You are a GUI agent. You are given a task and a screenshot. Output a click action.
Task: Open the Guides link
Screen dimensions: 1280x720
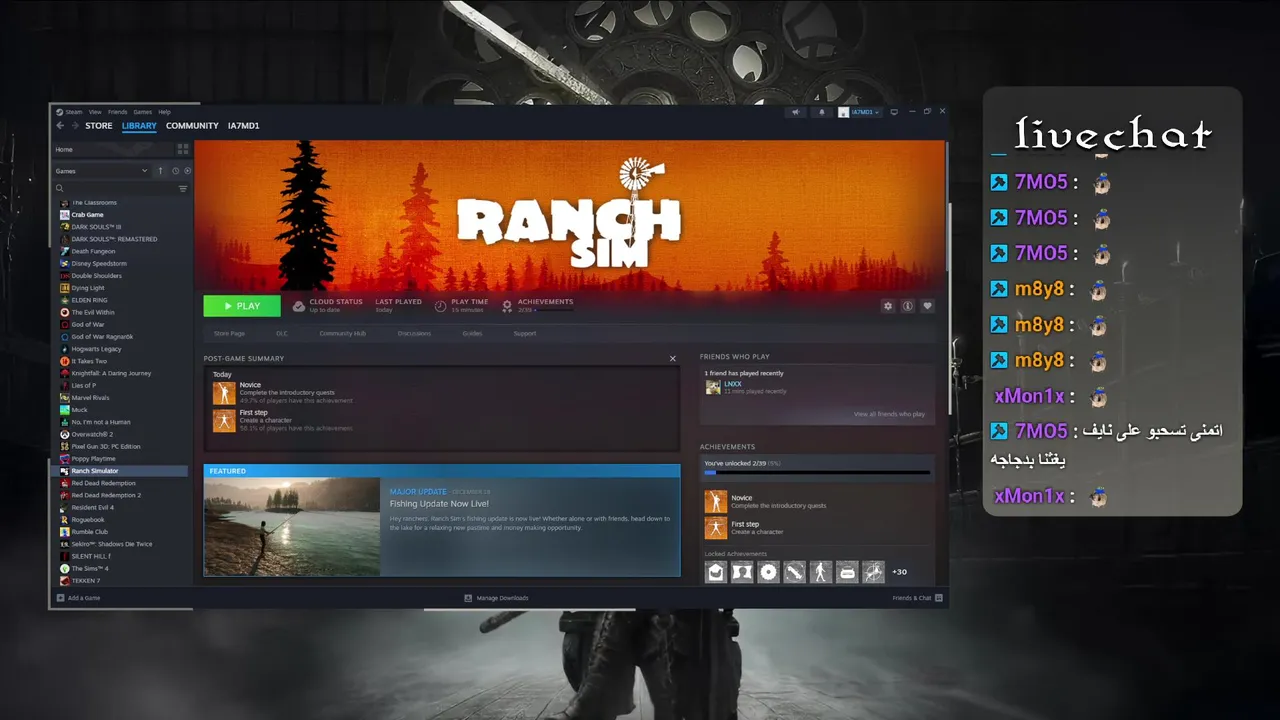pos(472,333)
